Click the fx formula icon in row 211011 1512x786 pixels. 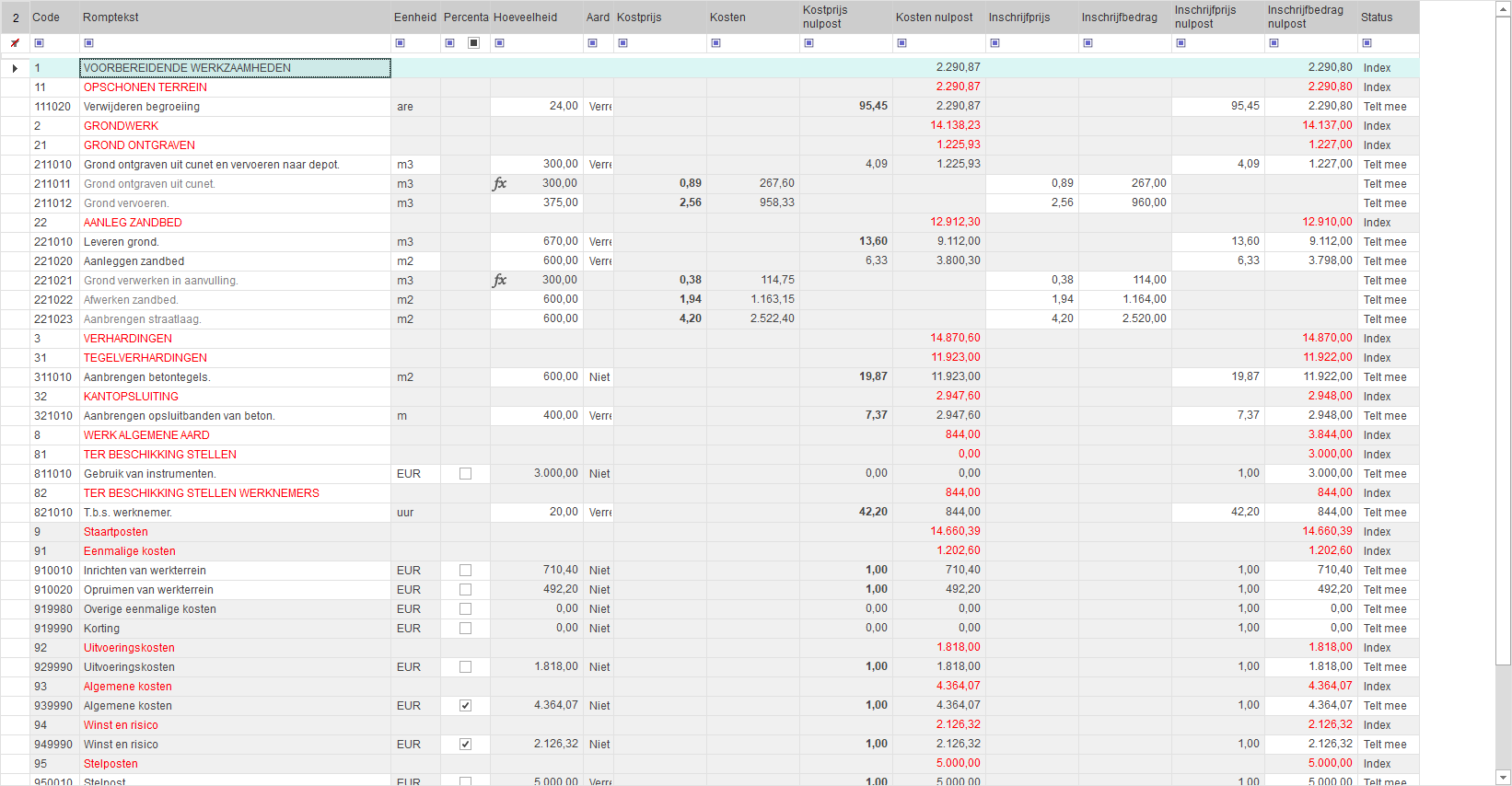tap(499, 183)
